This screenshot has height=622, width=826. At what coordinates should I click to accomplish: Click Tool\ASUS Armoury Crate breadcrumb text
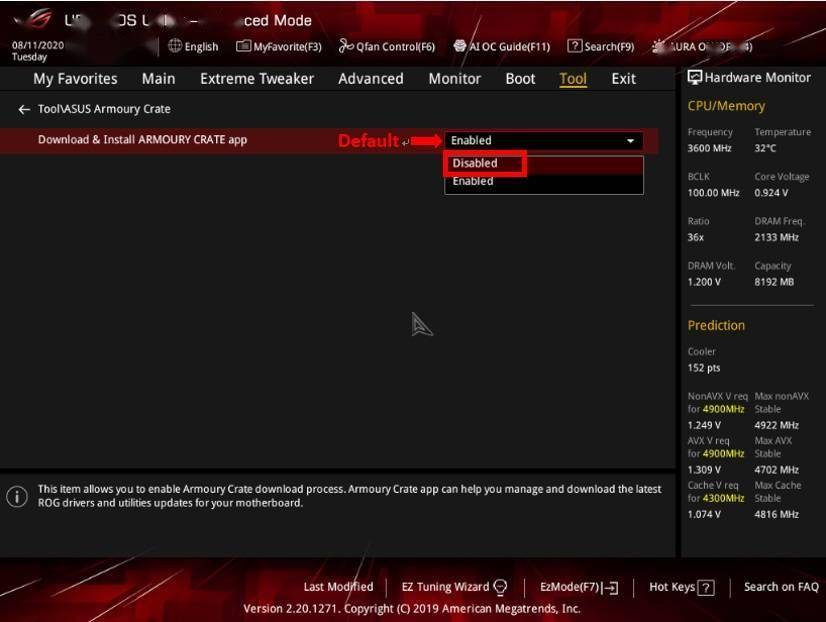point(104,109)
